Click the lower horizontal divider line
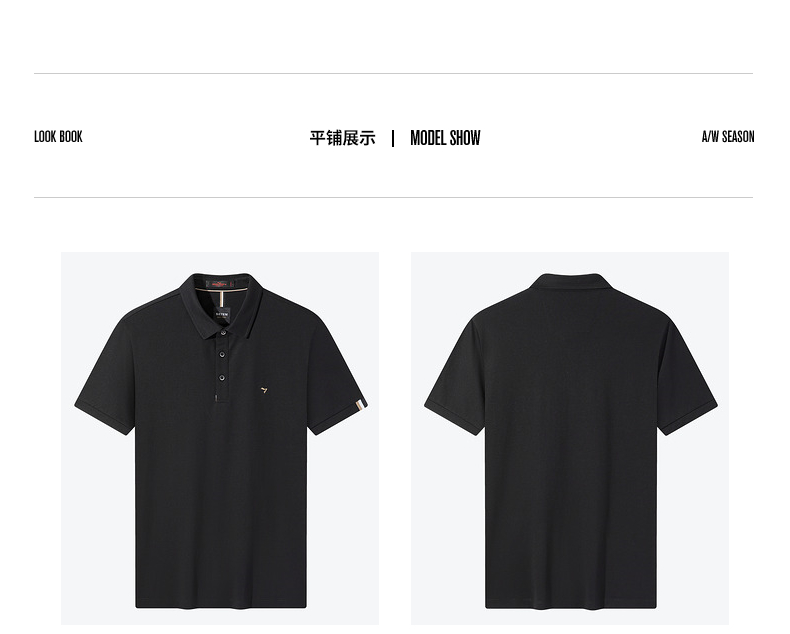 point(393,198)
